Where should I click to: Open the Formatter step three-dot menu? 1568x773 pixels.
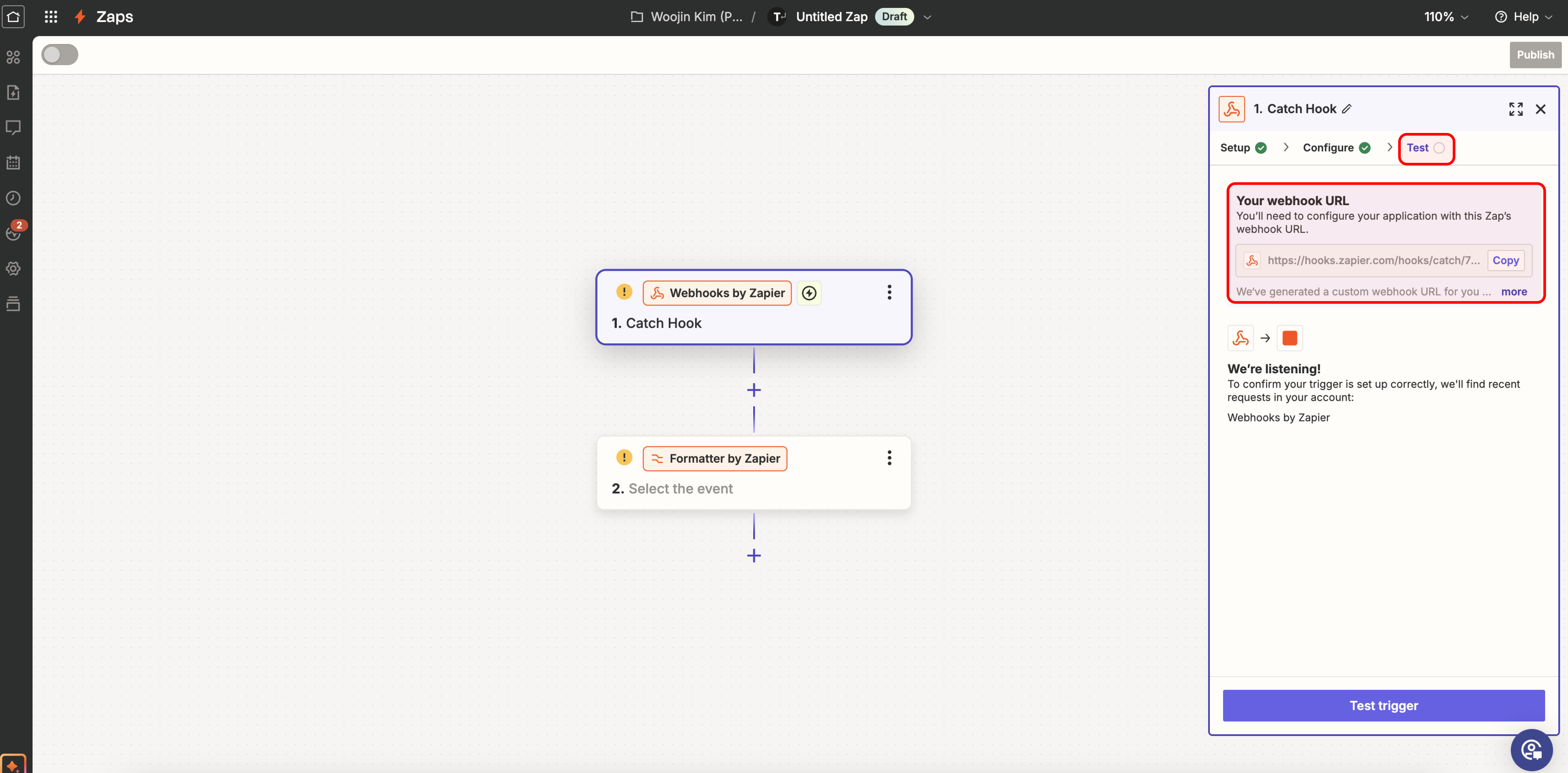click(x=889, y=458)
